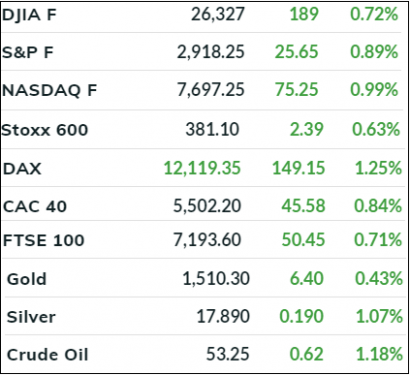
Task: Click Stoxx 600 value 381.10
Action: coord(212,129)
